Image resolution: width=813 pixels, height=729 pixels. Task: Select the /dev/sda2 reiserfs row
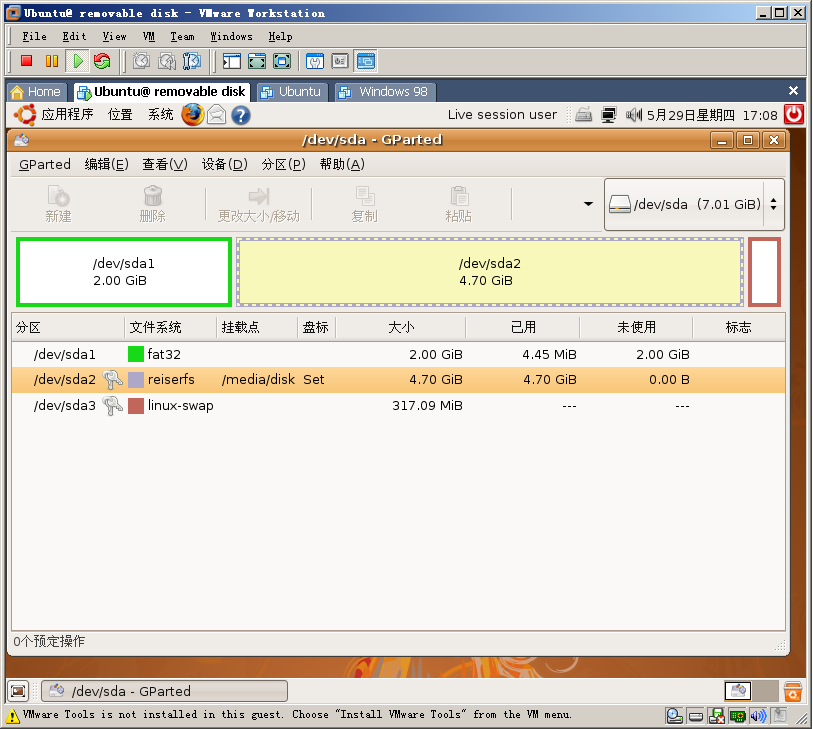tap(398, 380)
